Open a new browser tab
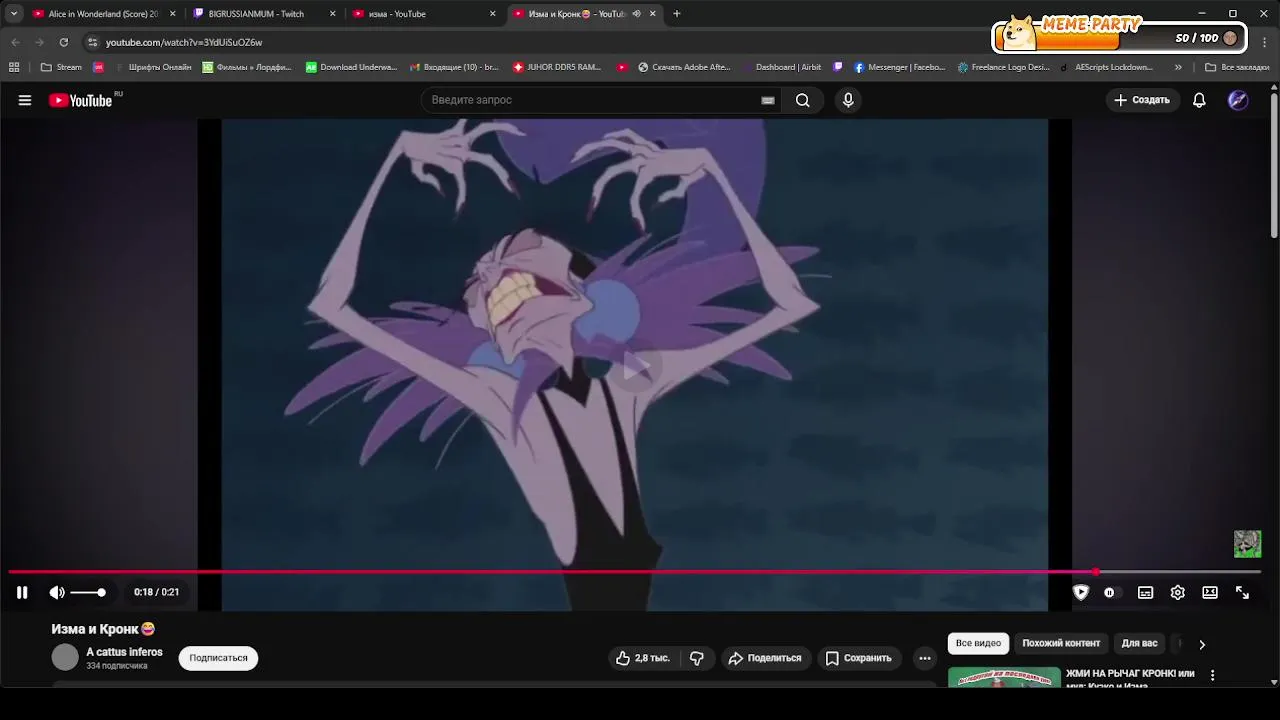The image size is (1280, 720). (677, 14)
